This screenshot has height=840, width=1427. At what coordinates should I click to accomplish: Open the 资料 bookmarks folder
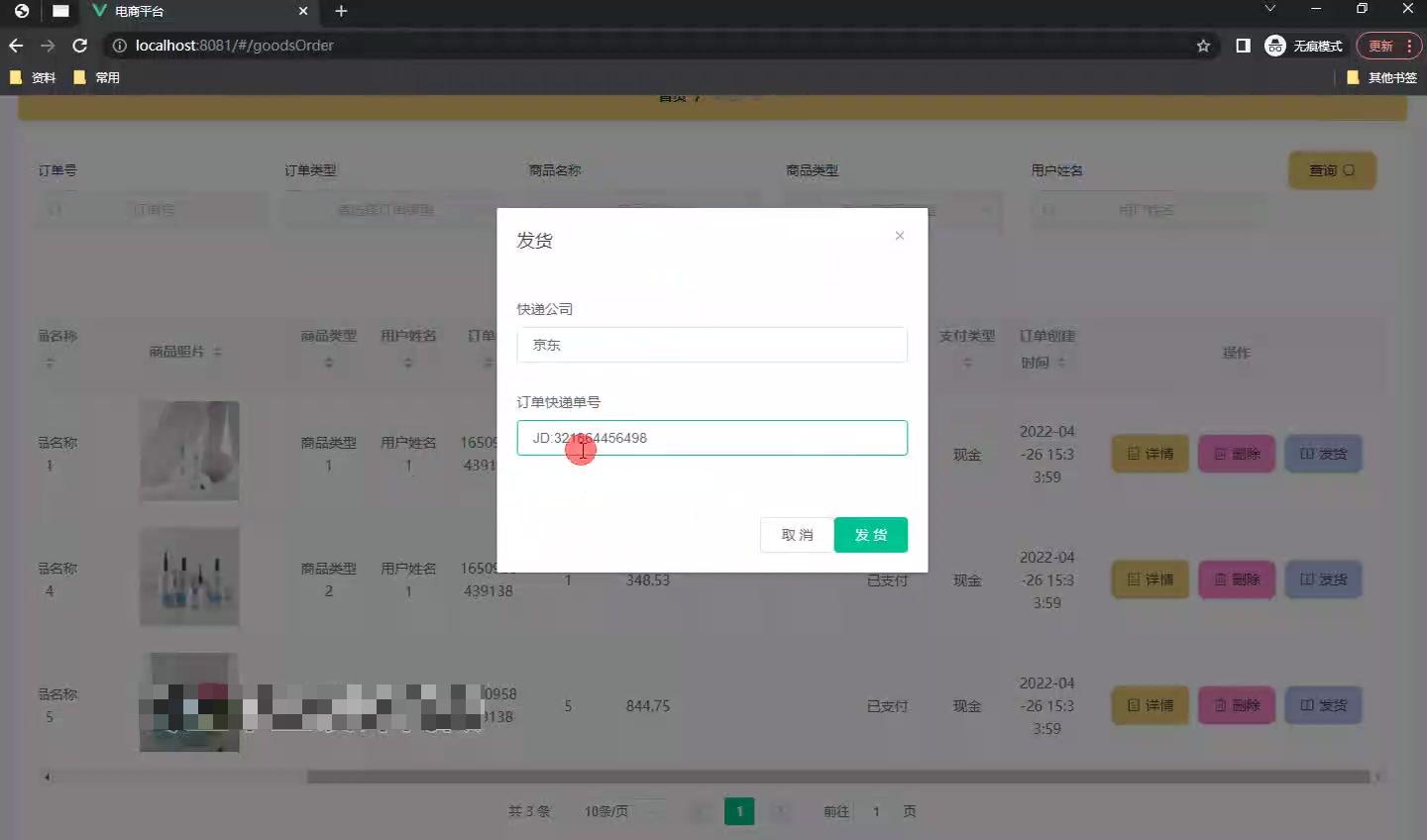[33, 77]
